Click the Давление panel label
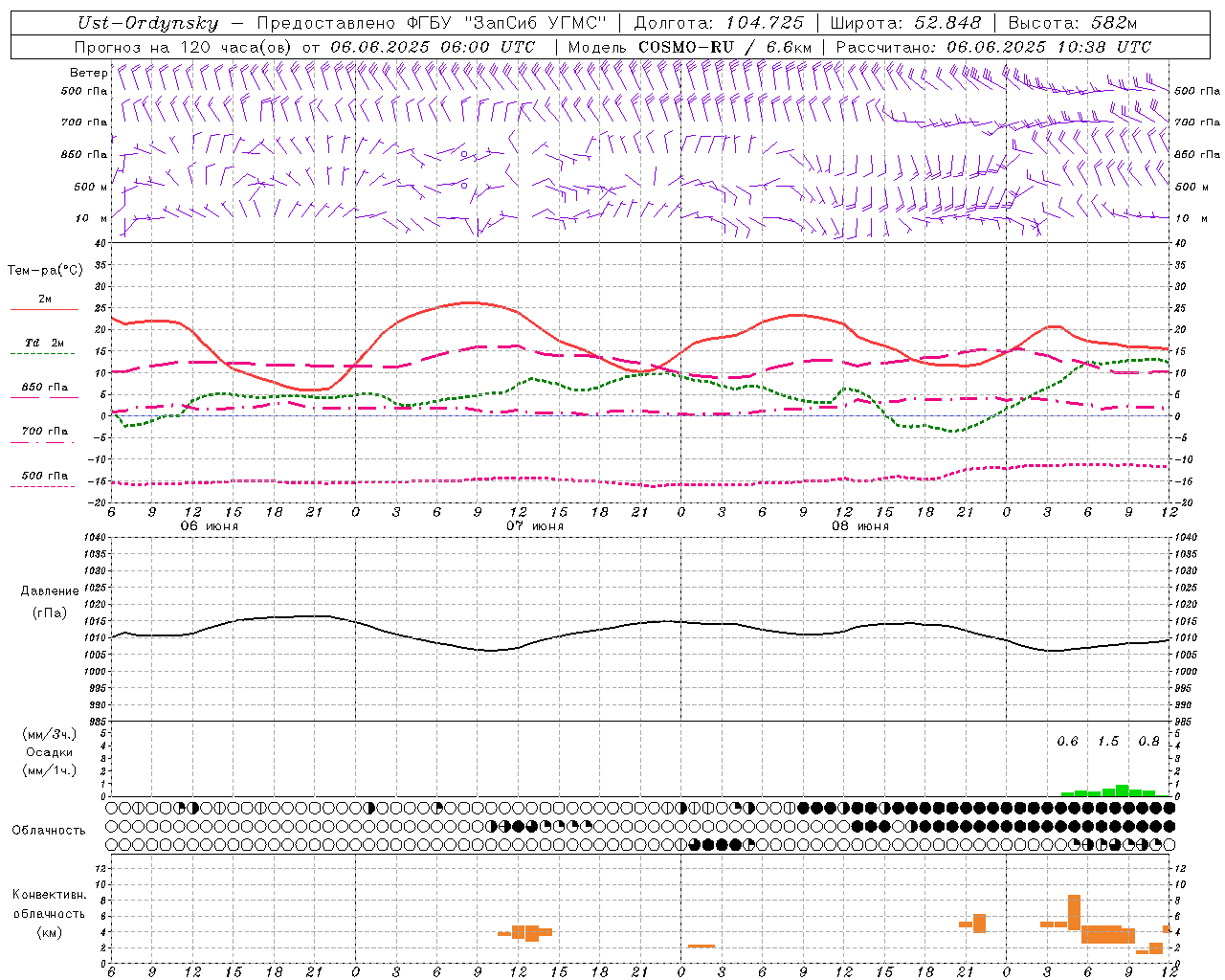 pos(50,591)
